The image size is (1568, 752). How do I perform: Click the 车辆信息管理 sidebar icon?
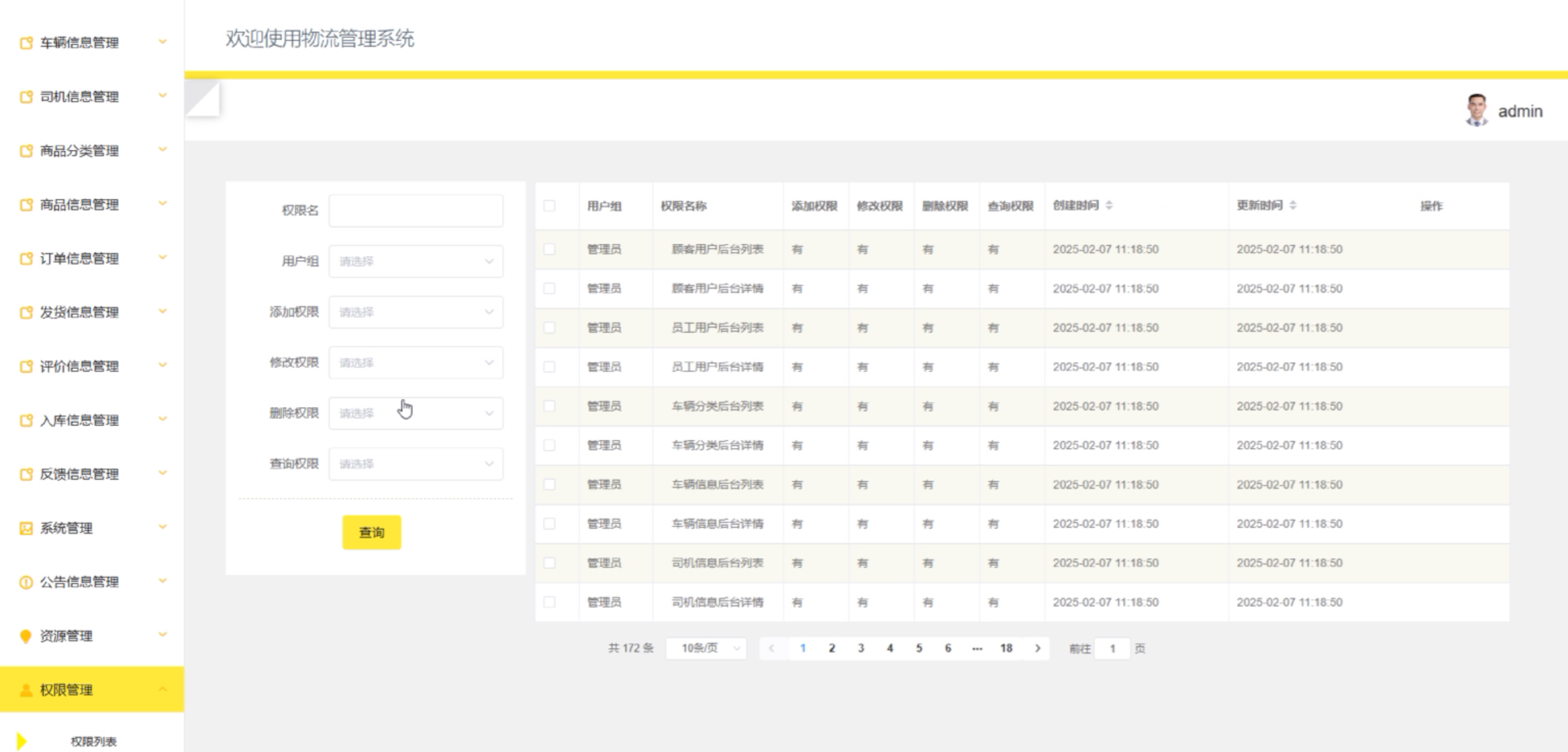click(x=26, y=42)
